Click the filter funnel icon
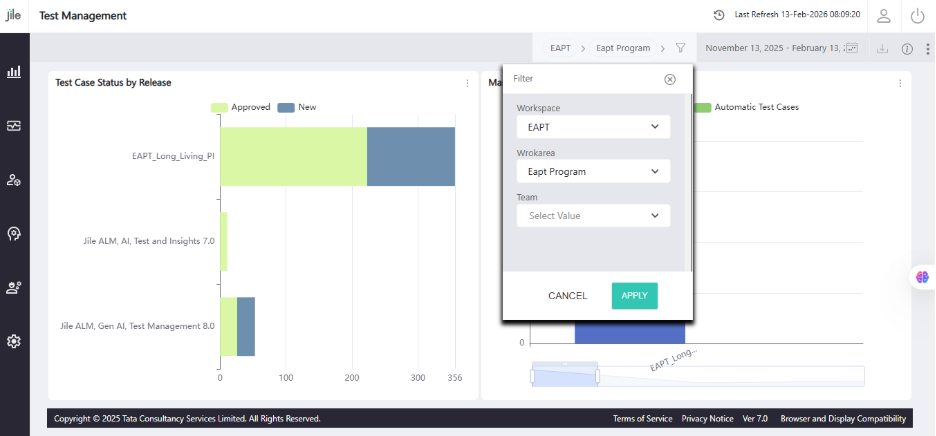Screen dimensions: 936x436 (x=681, y=48)
